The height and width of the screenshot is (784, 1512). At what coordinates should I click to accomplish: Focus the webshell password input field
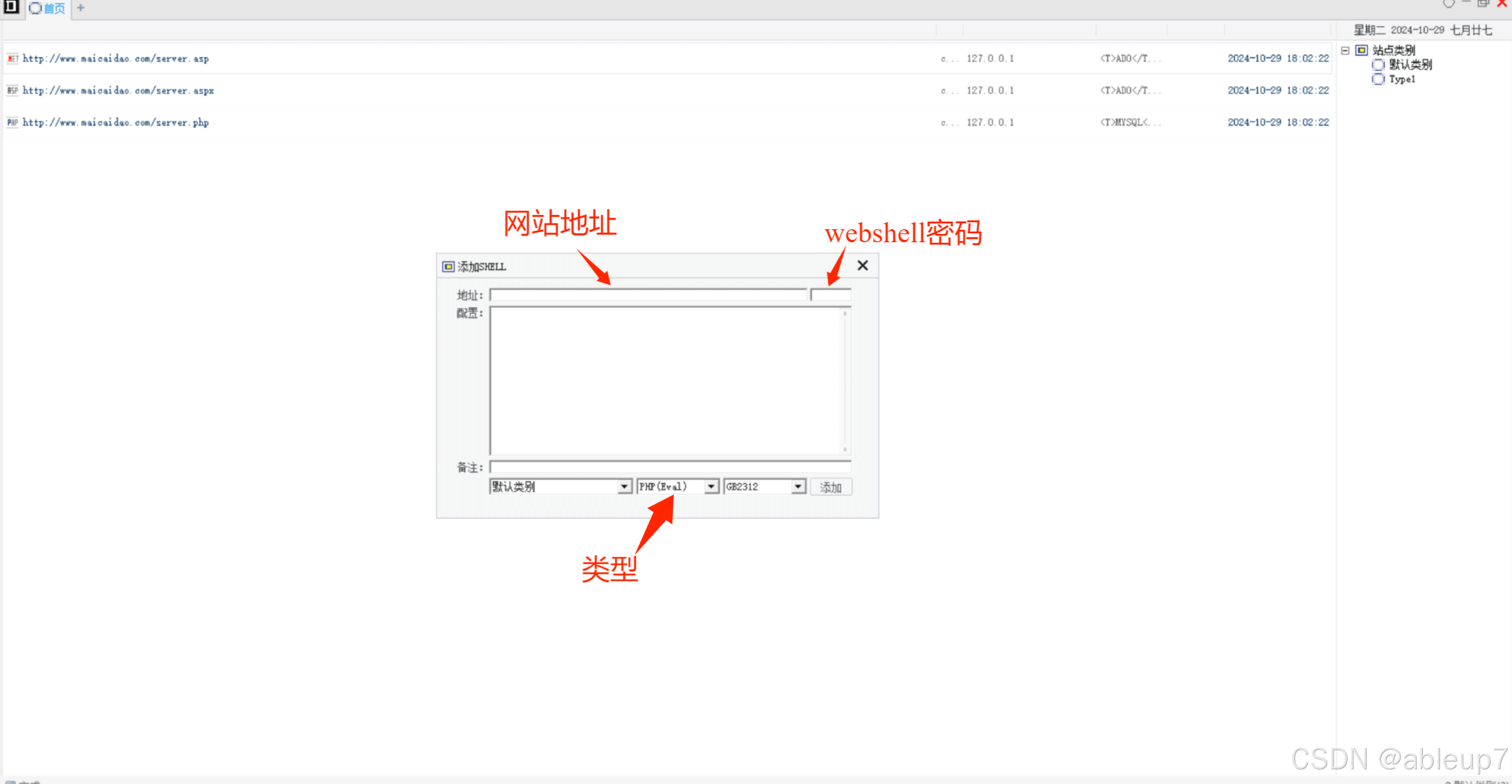click(x=831, y=295)
